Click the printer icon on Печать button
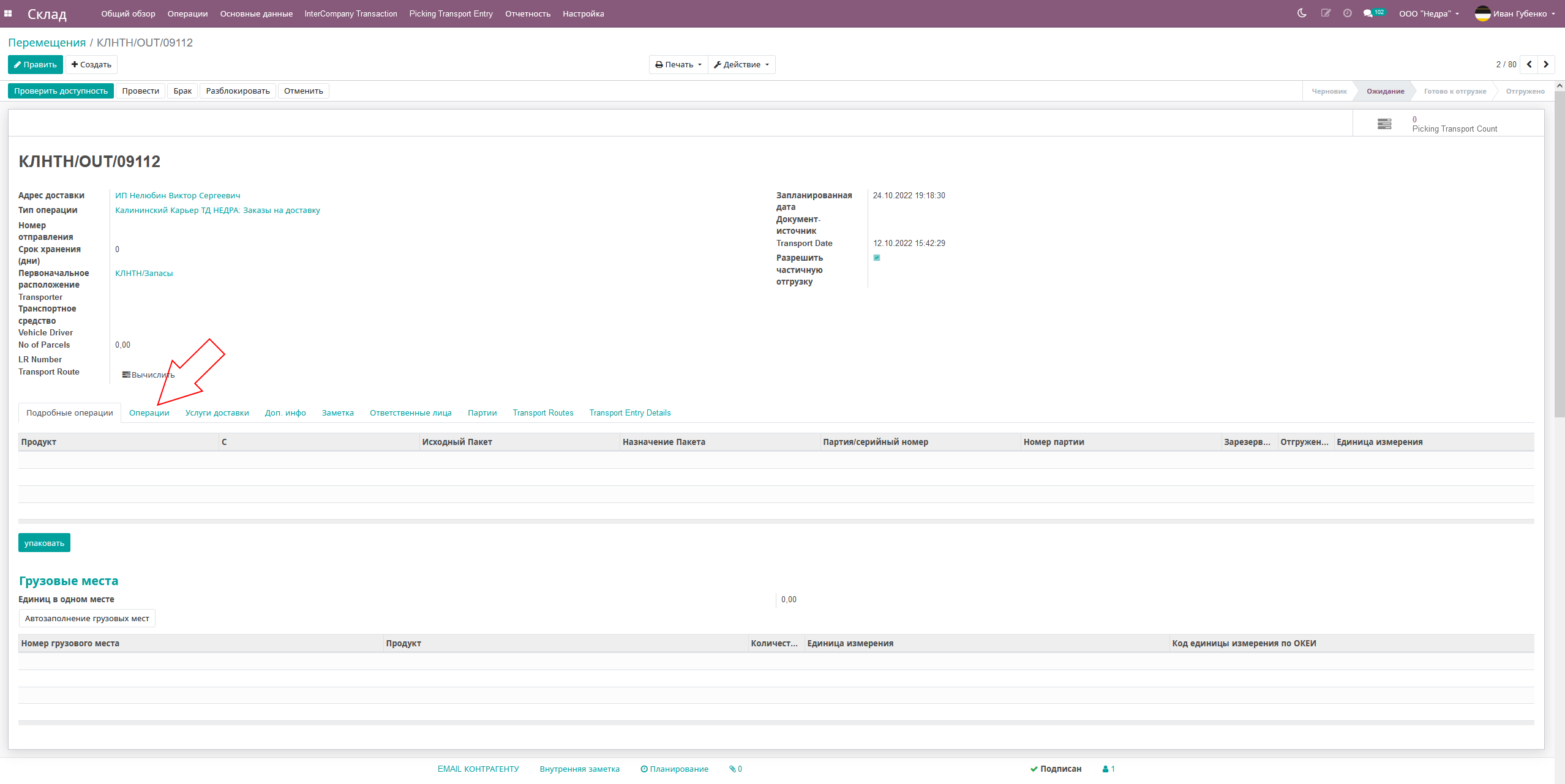Viewport: 1565px width, 784px height. [x=659, y=64]
